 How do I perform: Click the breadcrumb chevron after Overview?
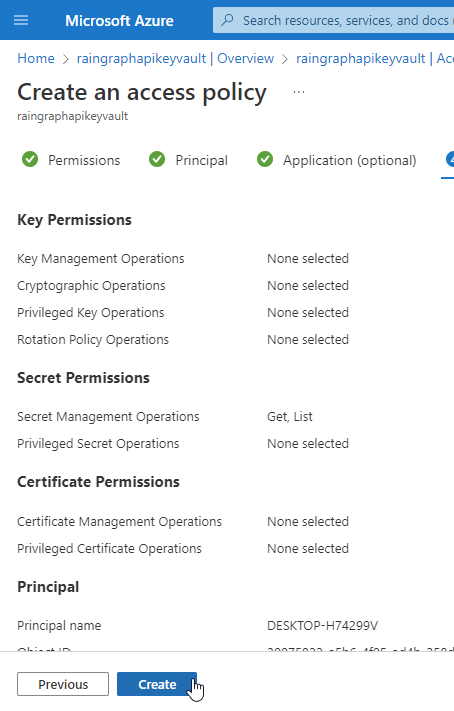coord(285,59)
